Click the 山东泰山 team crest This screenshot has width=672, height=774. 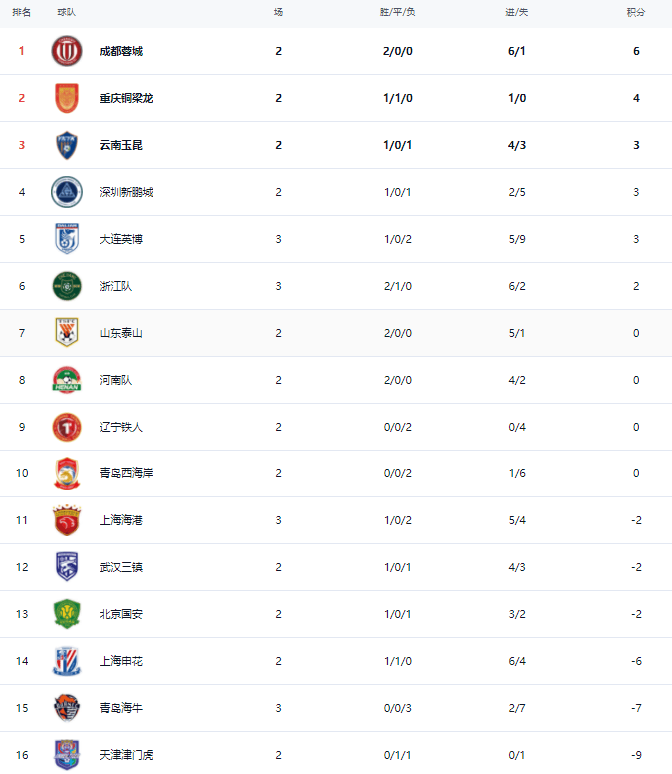click(x=67, y=333)
